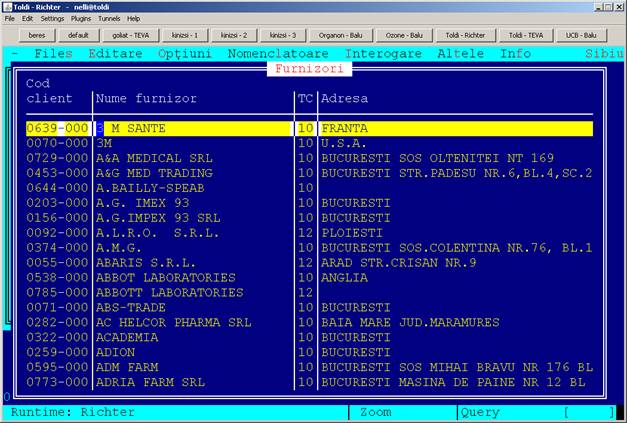Click the Nume furnizor column header

point(146,98)
